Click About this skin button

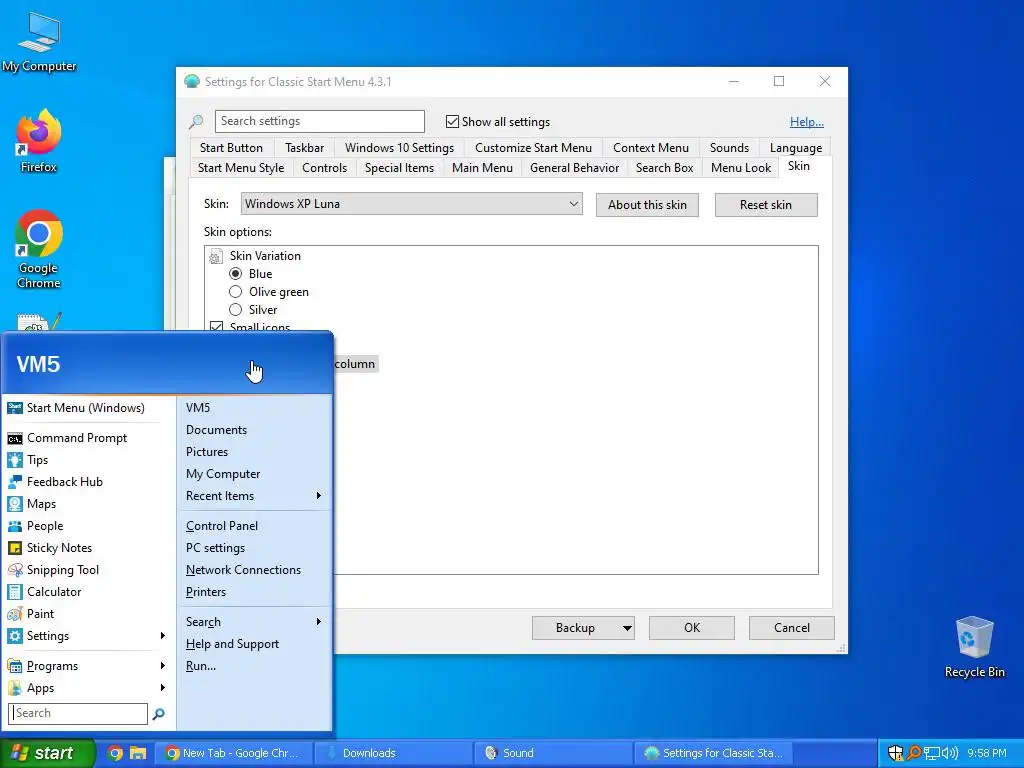pos(647,205)
